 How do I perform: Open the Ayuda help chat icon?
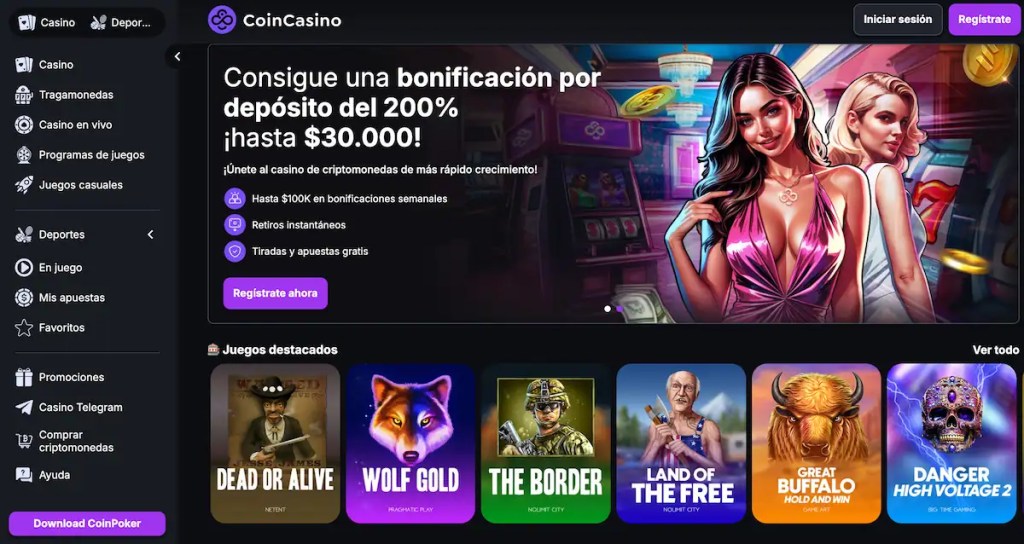(x=24, y=475)
